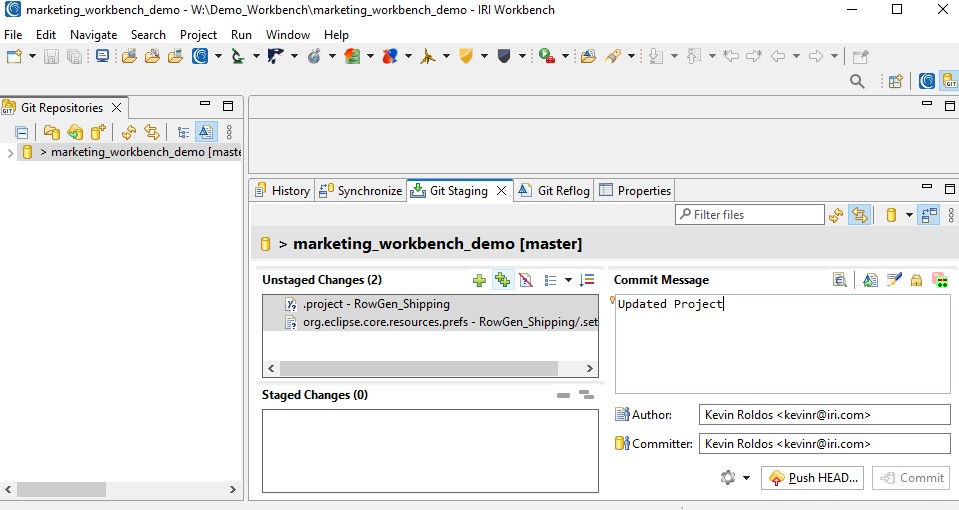Image resolution: width=959 pixels, height=510 pixels.
Task: Click the crossed-out file icon in Unstaged Changes
Action: click(525, 280)
